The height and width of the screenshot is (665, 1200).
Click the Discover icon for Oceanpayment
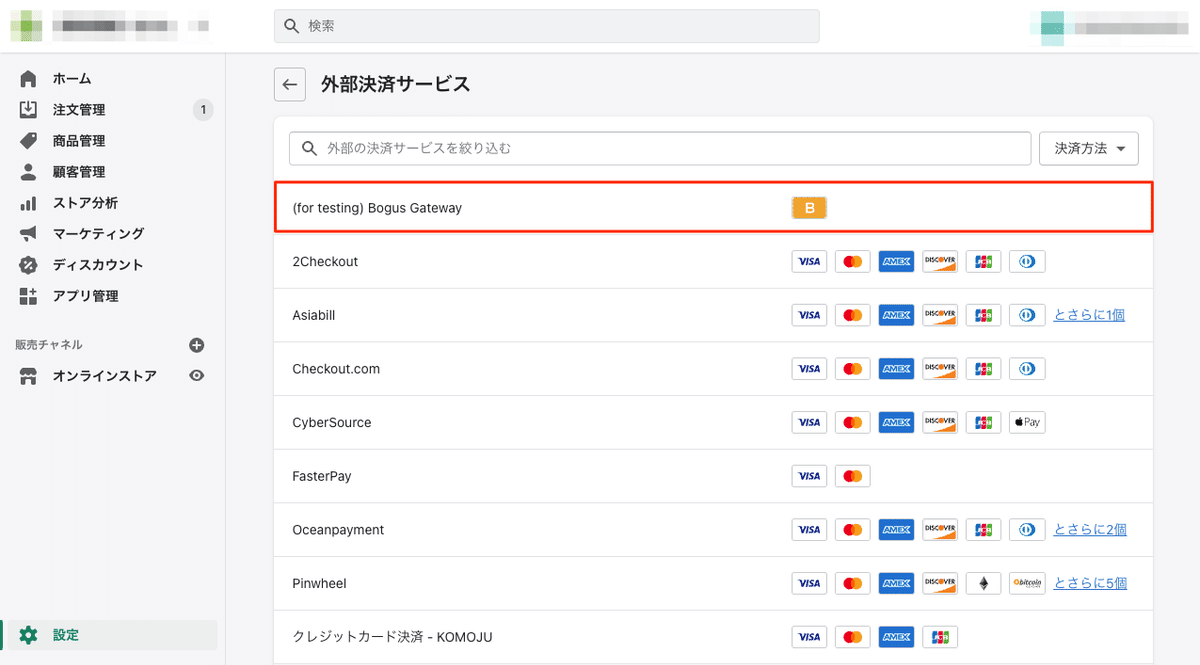tap(940, 530)
